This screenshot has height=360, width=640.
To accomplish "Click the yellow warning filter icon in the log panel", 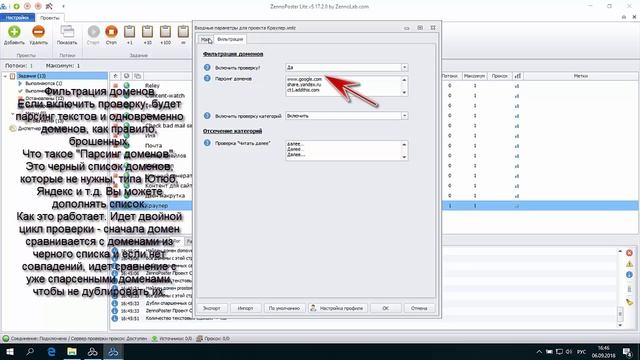I will coord(629,264).
